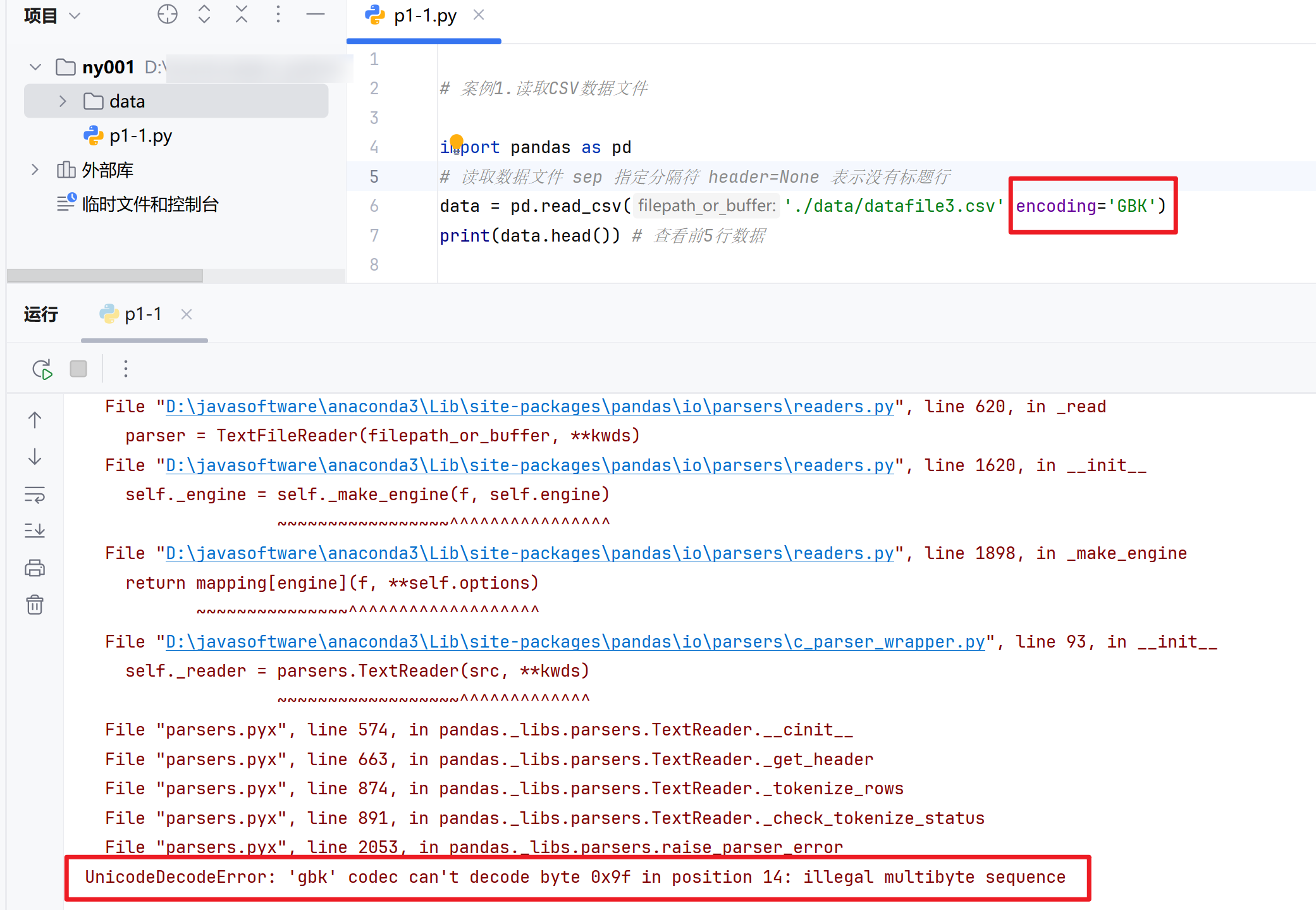Click the Select Opened File crosshair icon

168,14
